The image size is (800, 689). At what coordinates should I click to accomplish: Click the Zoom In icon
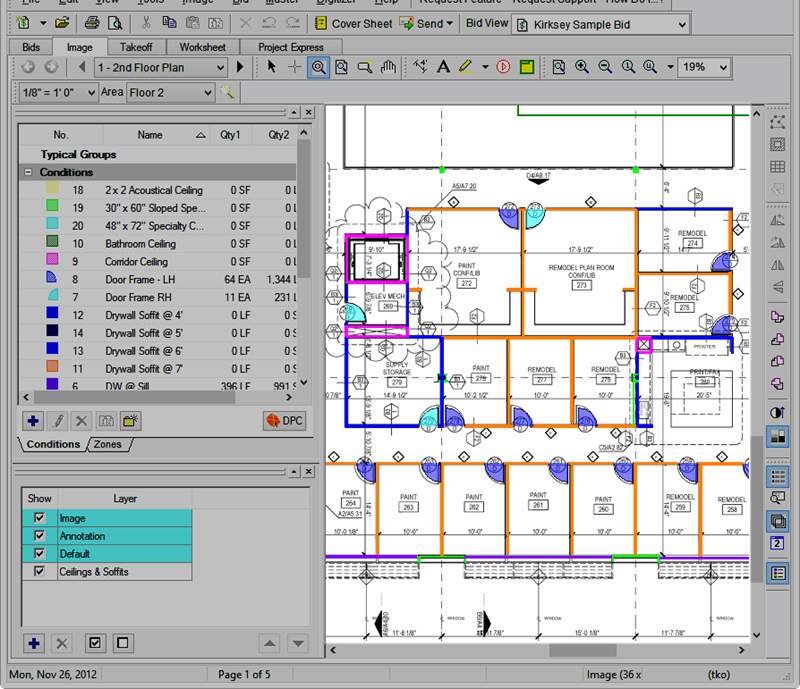[582, 67]
